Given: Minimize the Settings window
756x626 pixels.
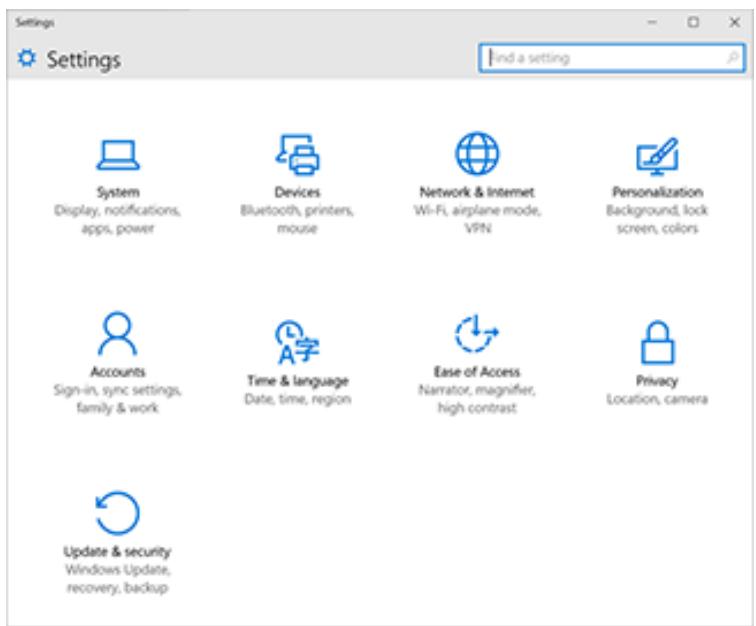Looking at the screenshot, I should click(x=652, y=22).
